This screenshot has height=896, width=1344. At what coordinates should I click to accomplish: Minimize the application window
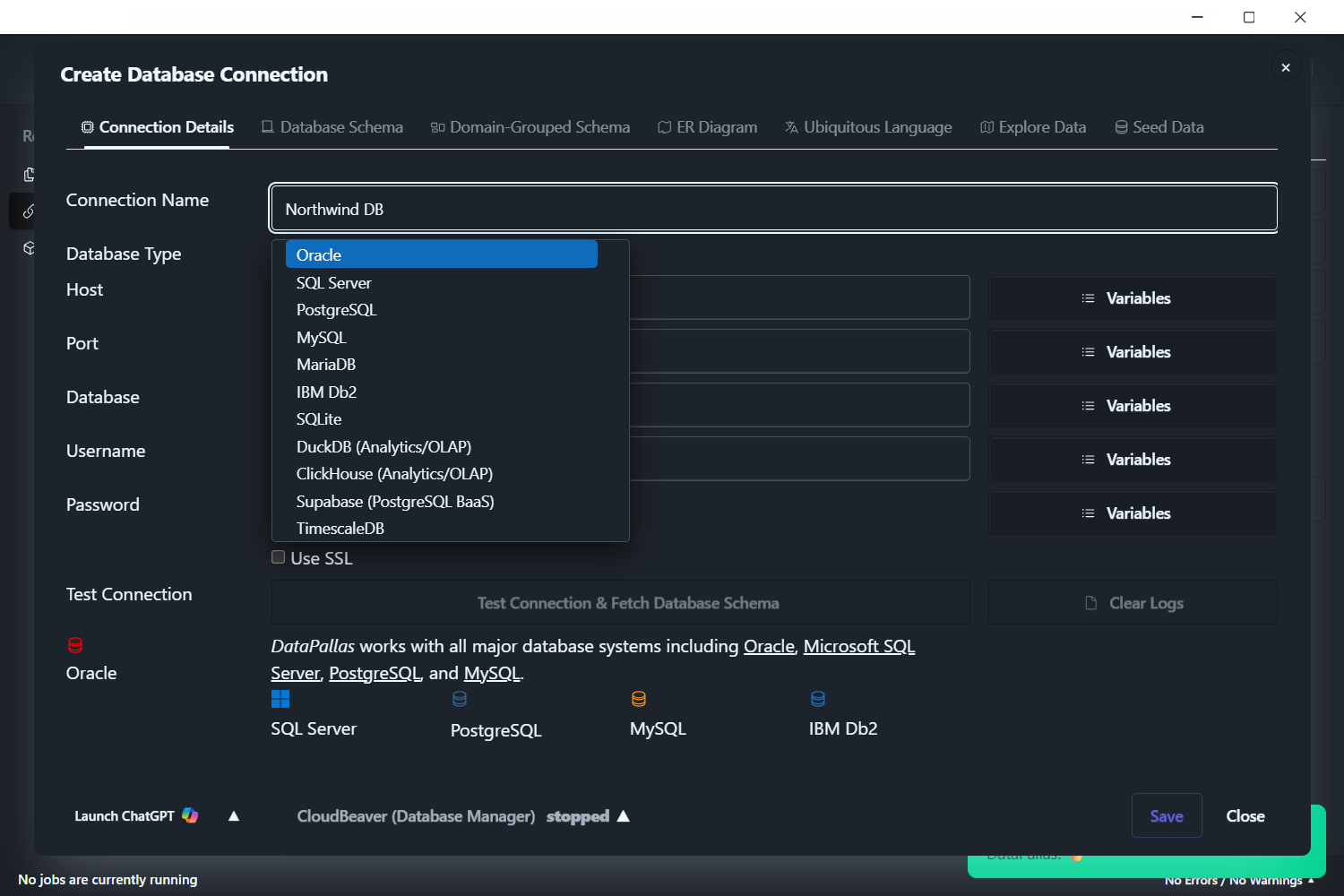[1197, 17]
